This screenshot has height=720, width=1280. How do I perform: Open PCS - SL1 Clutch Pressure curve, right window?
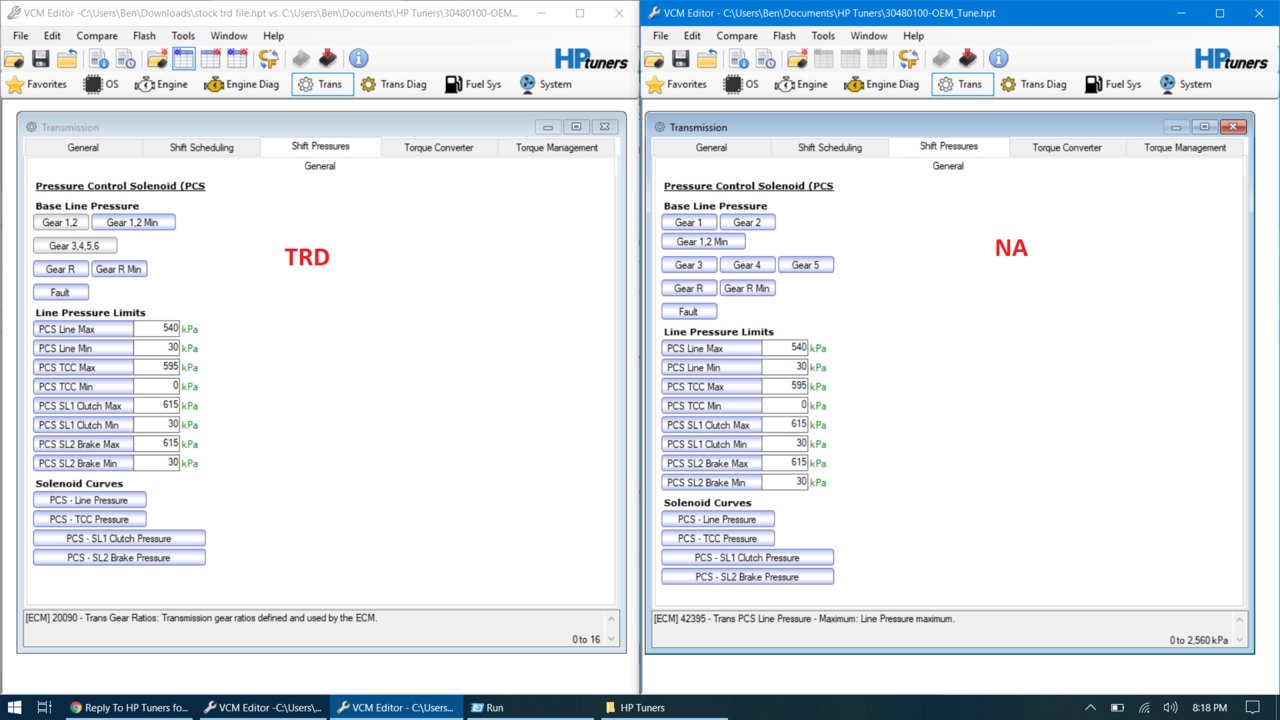pos(747,557)
